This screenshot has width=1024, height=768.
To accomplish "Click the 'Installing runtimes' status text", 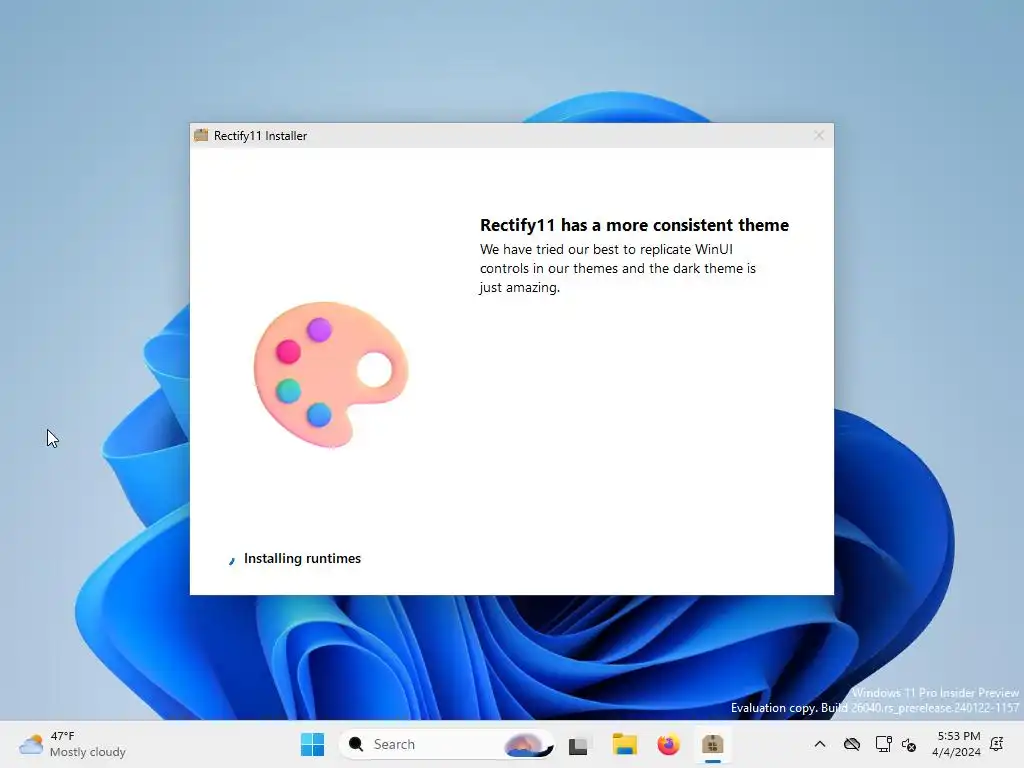I will click(x=302, y=558).
